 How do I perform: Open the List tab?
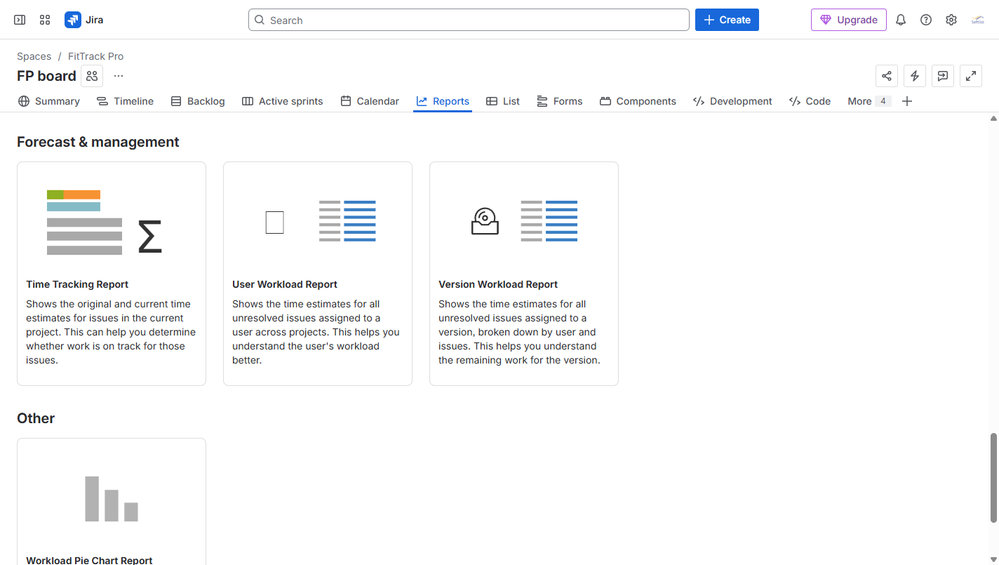503,101
